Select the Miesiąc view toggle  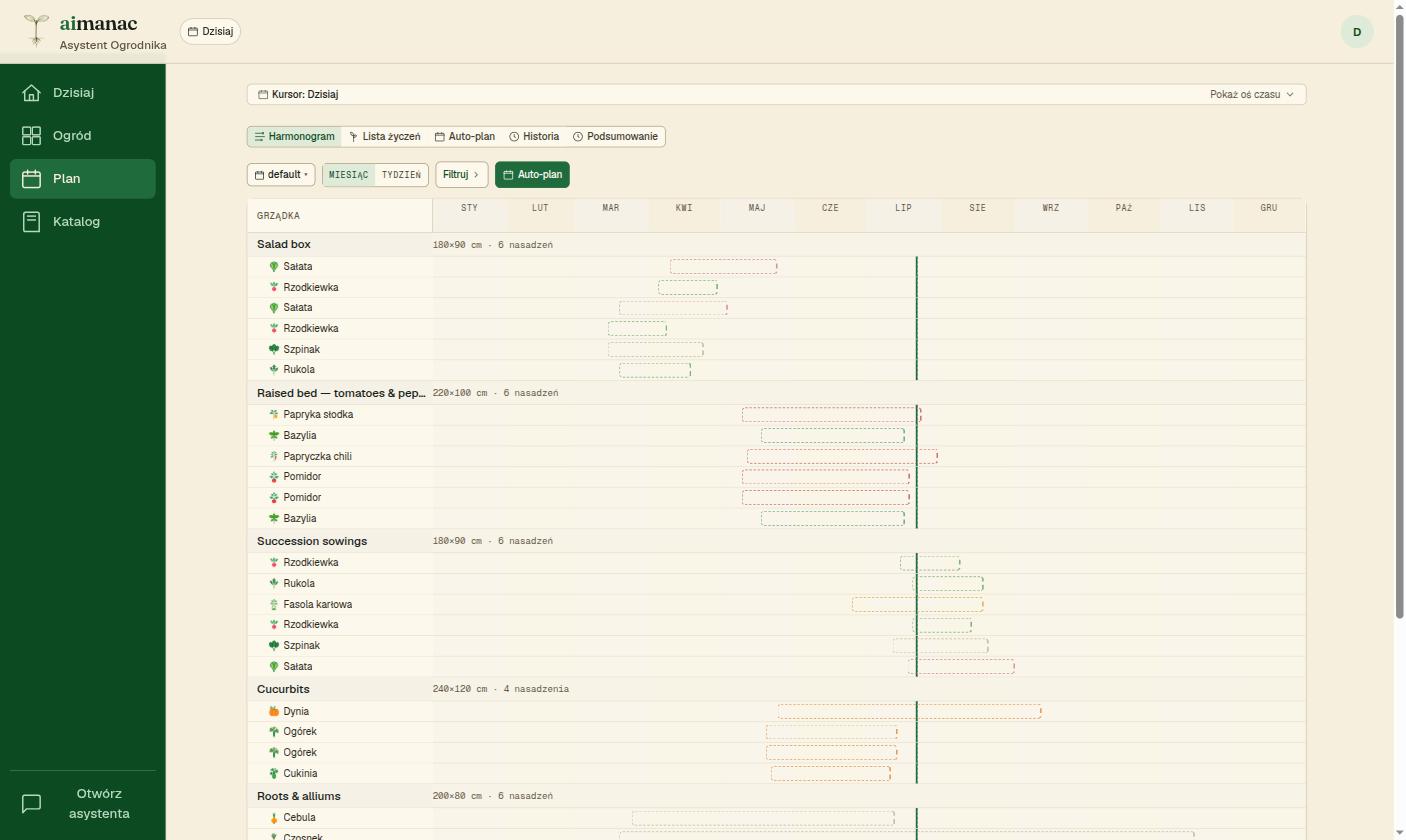[x=349, y=175]
